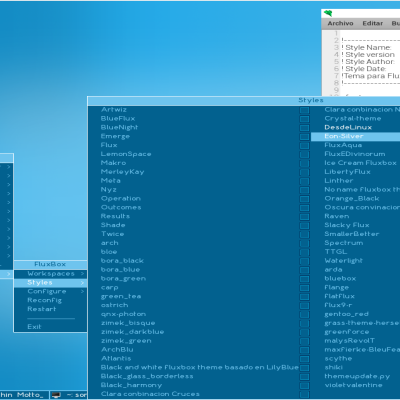Select Black and white fluxbox theme LilyBlue
The width and height of the screenshot is (400, 400).
coord(199,367)
